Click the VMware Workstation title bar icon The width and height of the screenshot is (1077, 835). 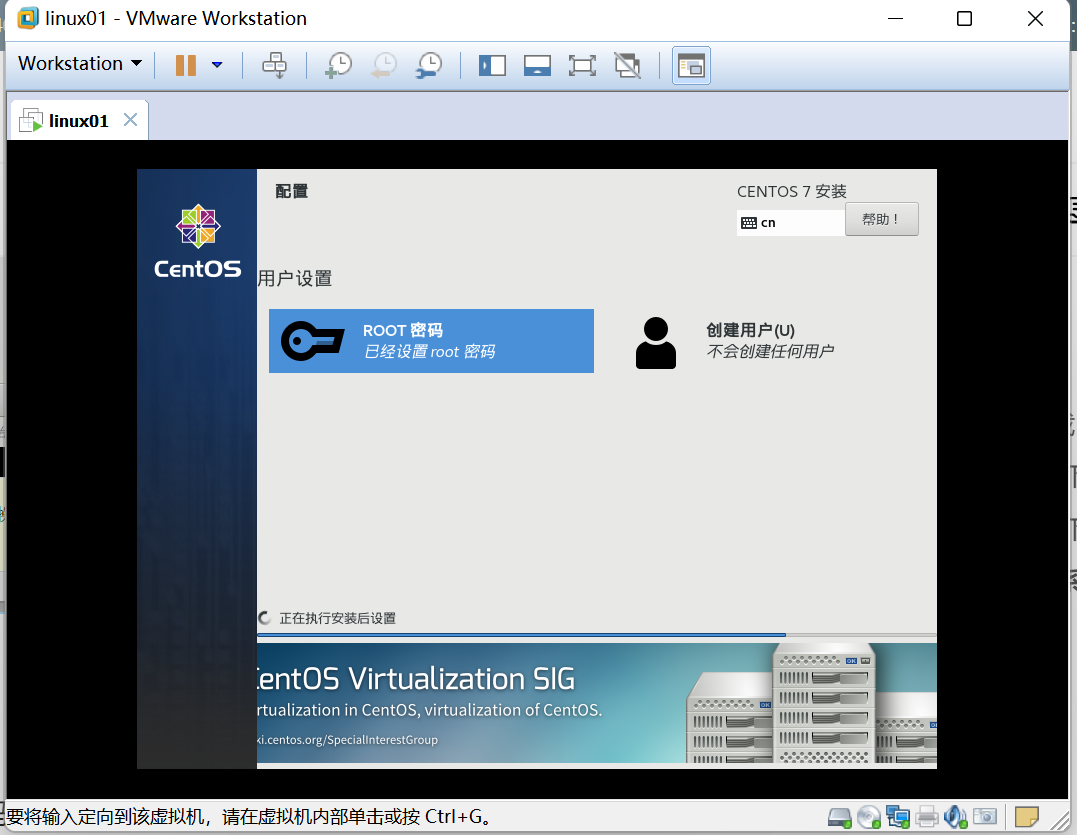point(27,18)
